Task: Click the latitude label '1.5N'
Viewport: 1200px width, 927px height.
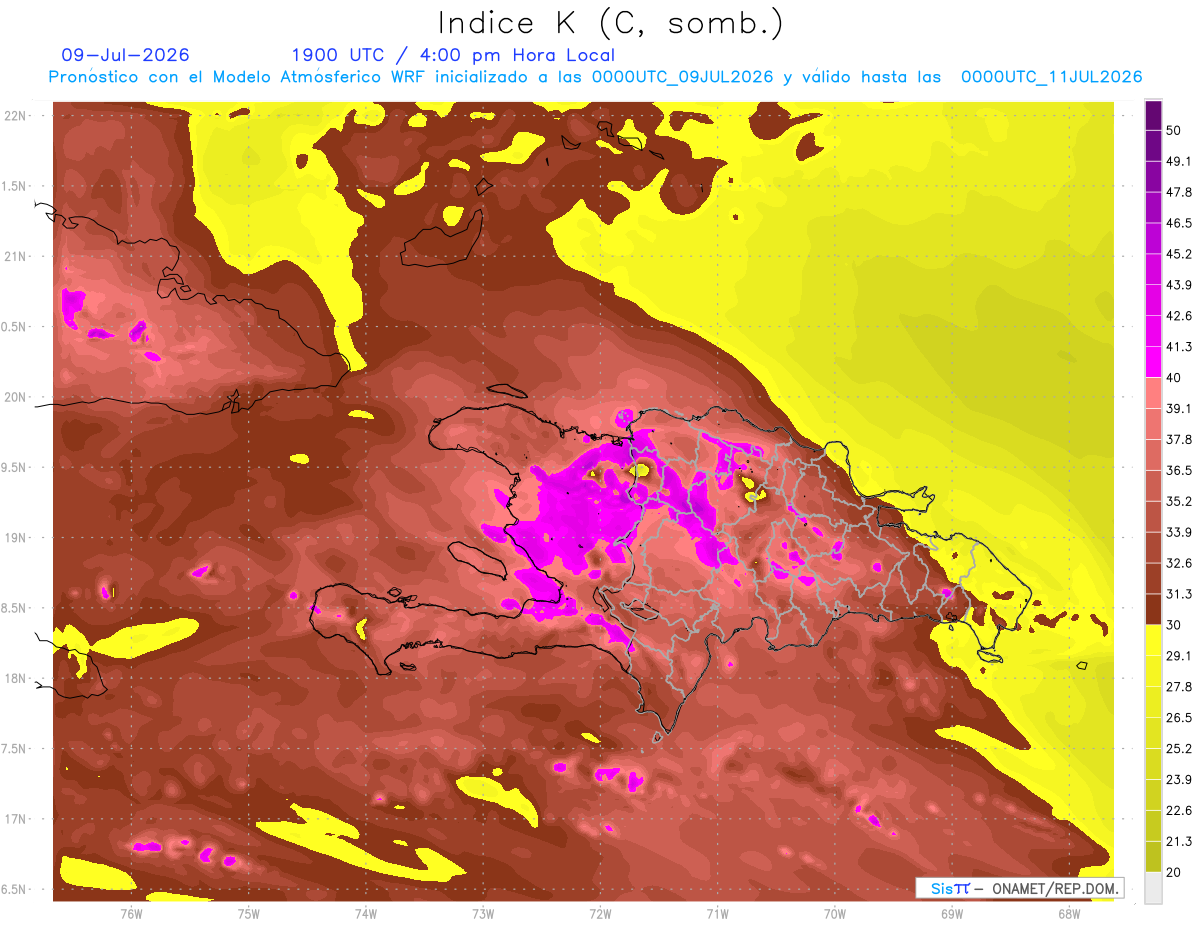Action: (14, 186)
